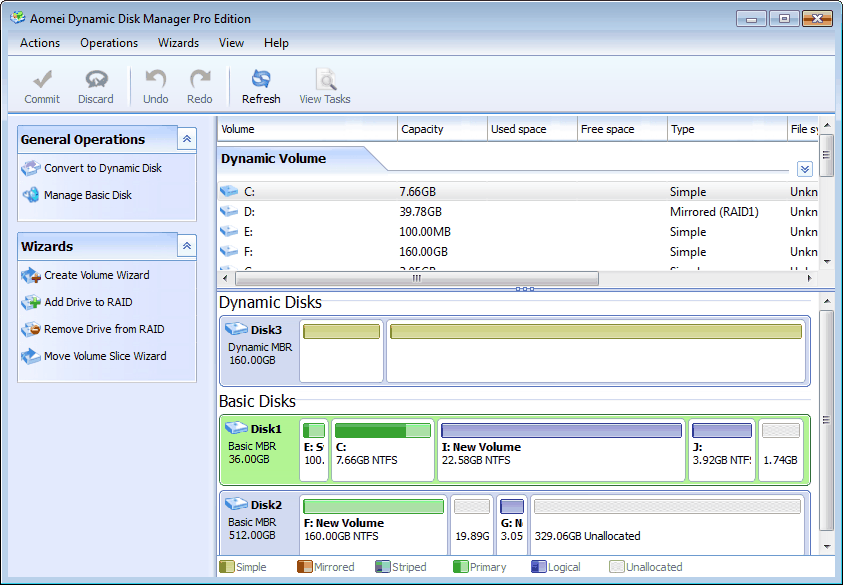Select the Disk3 dynamic disk icon

coord(236,329)
